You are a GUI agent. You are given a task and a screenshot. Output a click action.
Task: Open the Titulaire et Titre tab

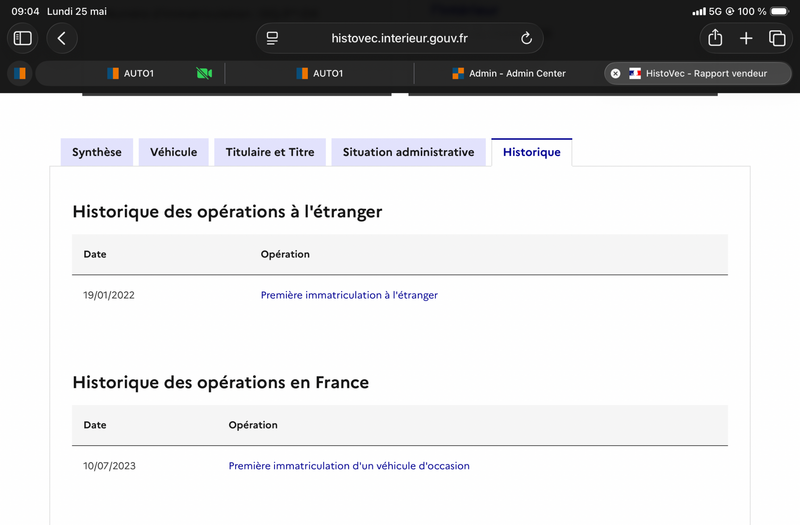pos(270,152)
